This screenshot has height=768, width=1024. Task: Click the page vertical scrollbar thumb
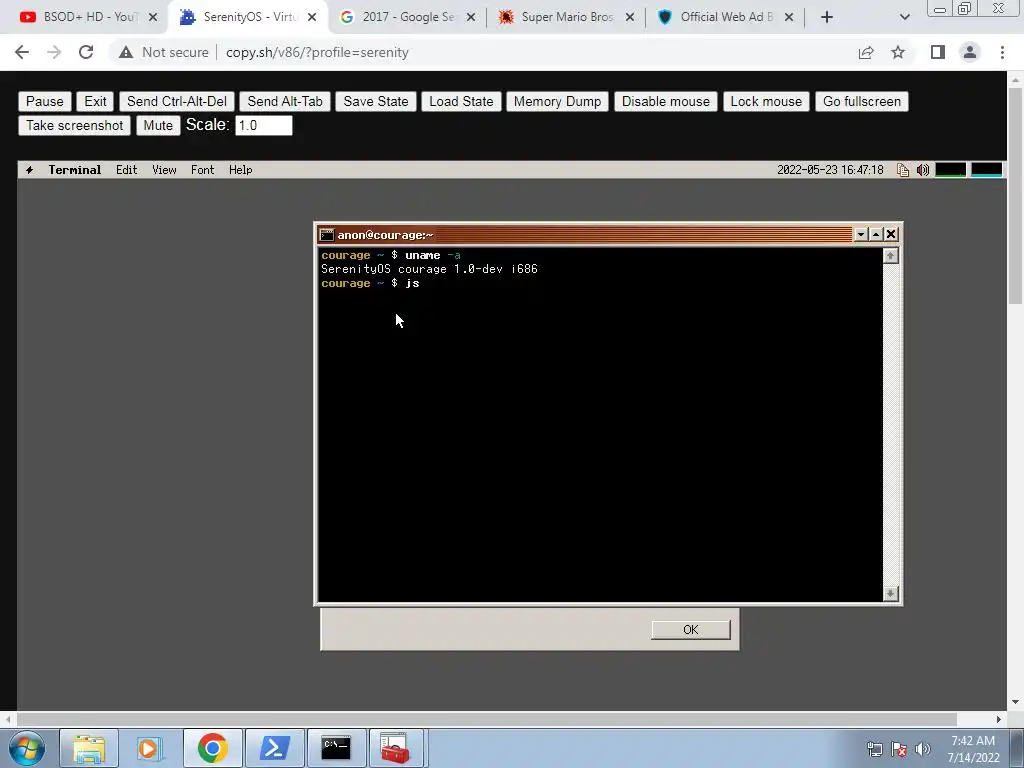click(1015, 196)
